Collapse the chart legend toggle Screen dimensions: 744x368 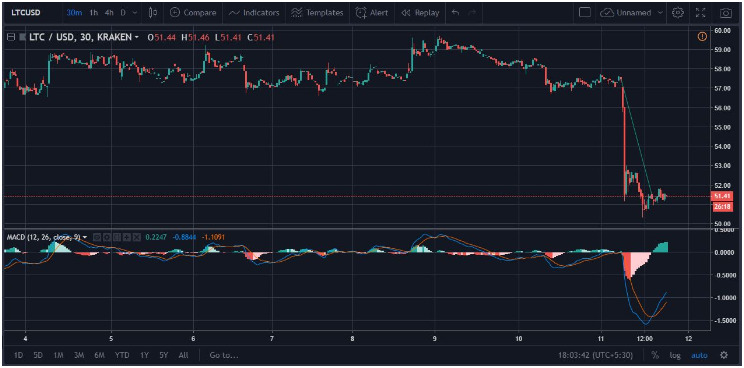click(x=10, y=37)
